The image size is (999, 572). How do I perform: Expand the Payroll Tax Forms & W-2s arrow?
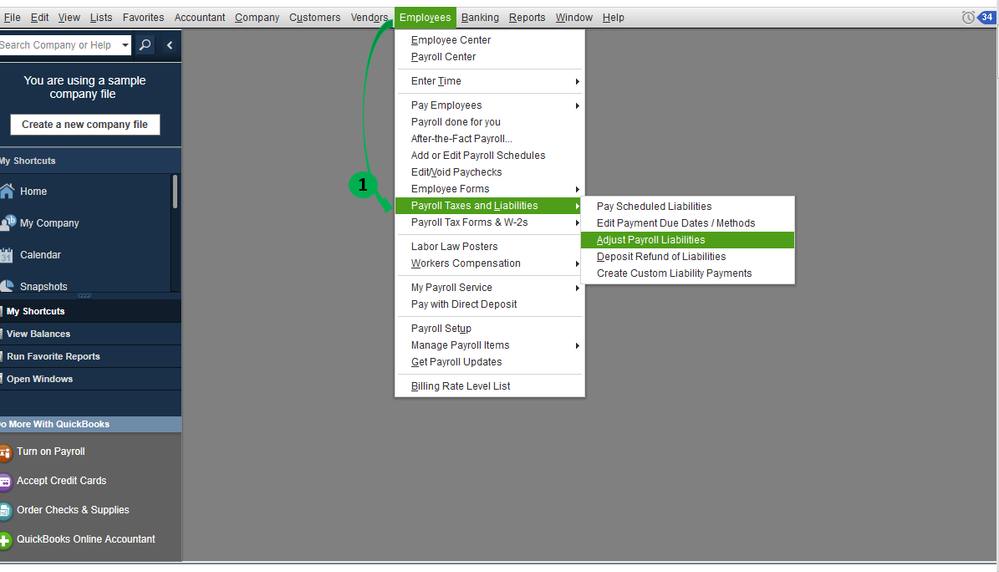[577, 223]
